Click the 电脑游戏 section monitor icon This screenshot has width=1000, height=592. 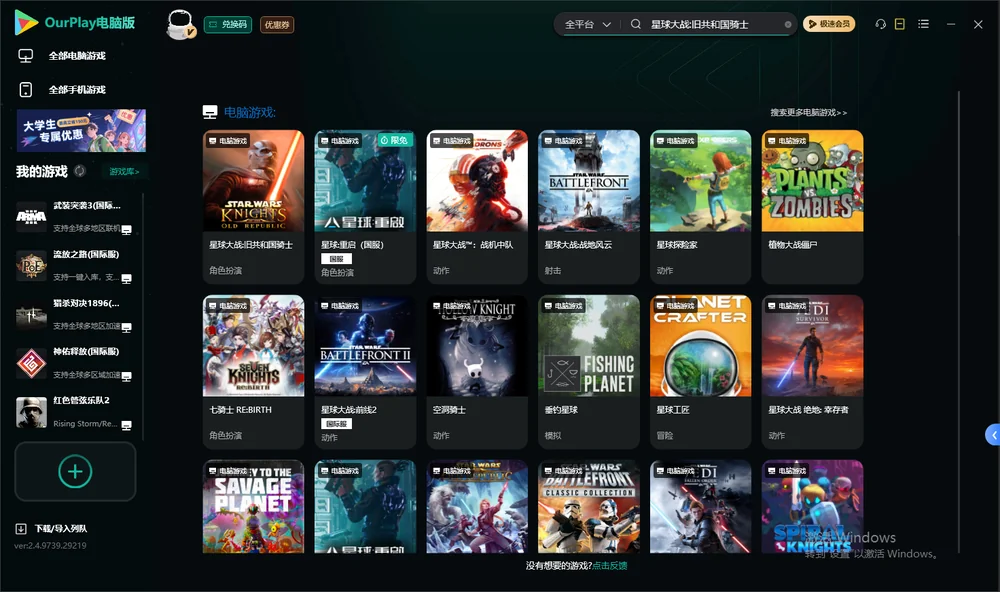pos(210,112)
